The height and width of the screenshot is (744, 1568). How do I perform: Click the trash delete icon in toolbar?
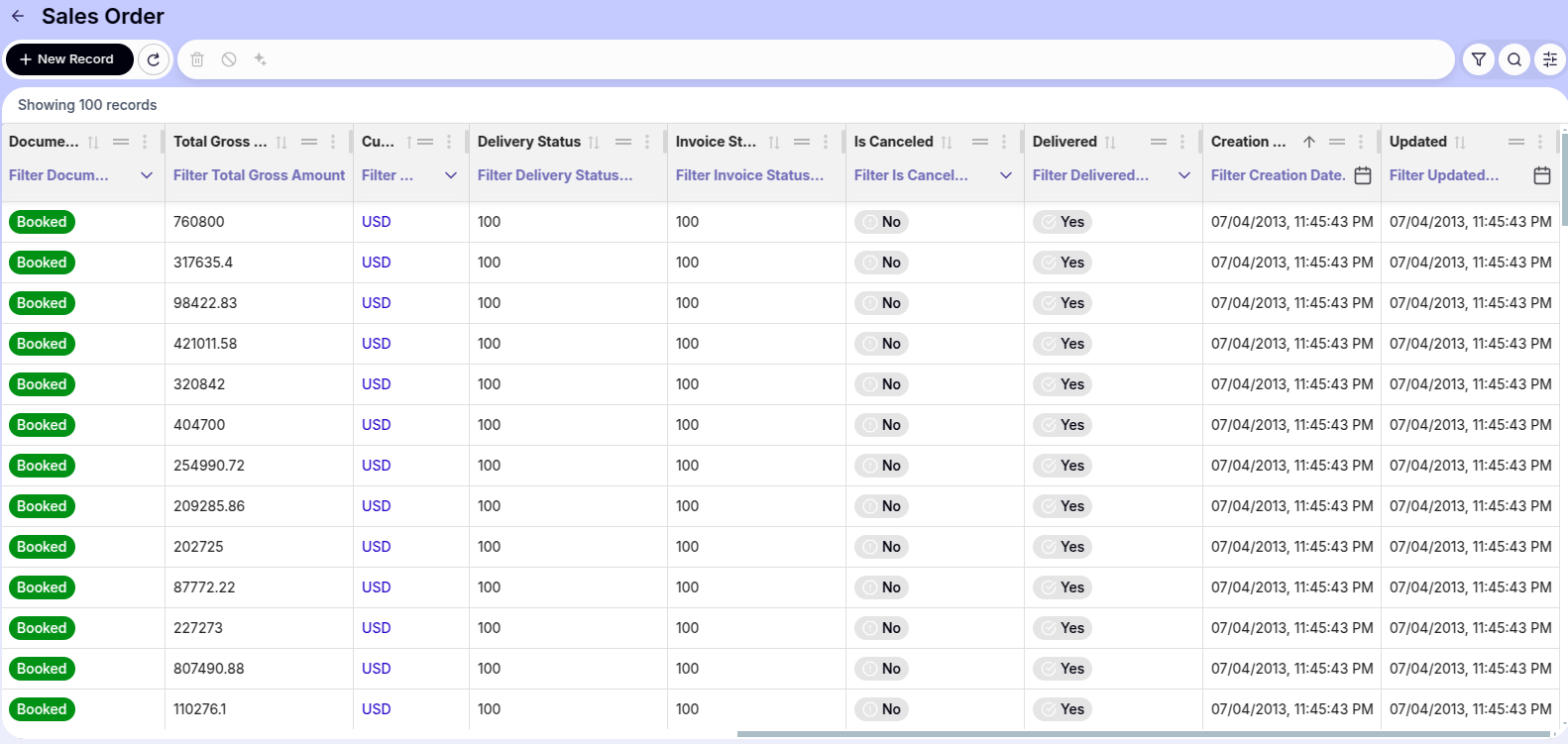[x=197, y=59]
